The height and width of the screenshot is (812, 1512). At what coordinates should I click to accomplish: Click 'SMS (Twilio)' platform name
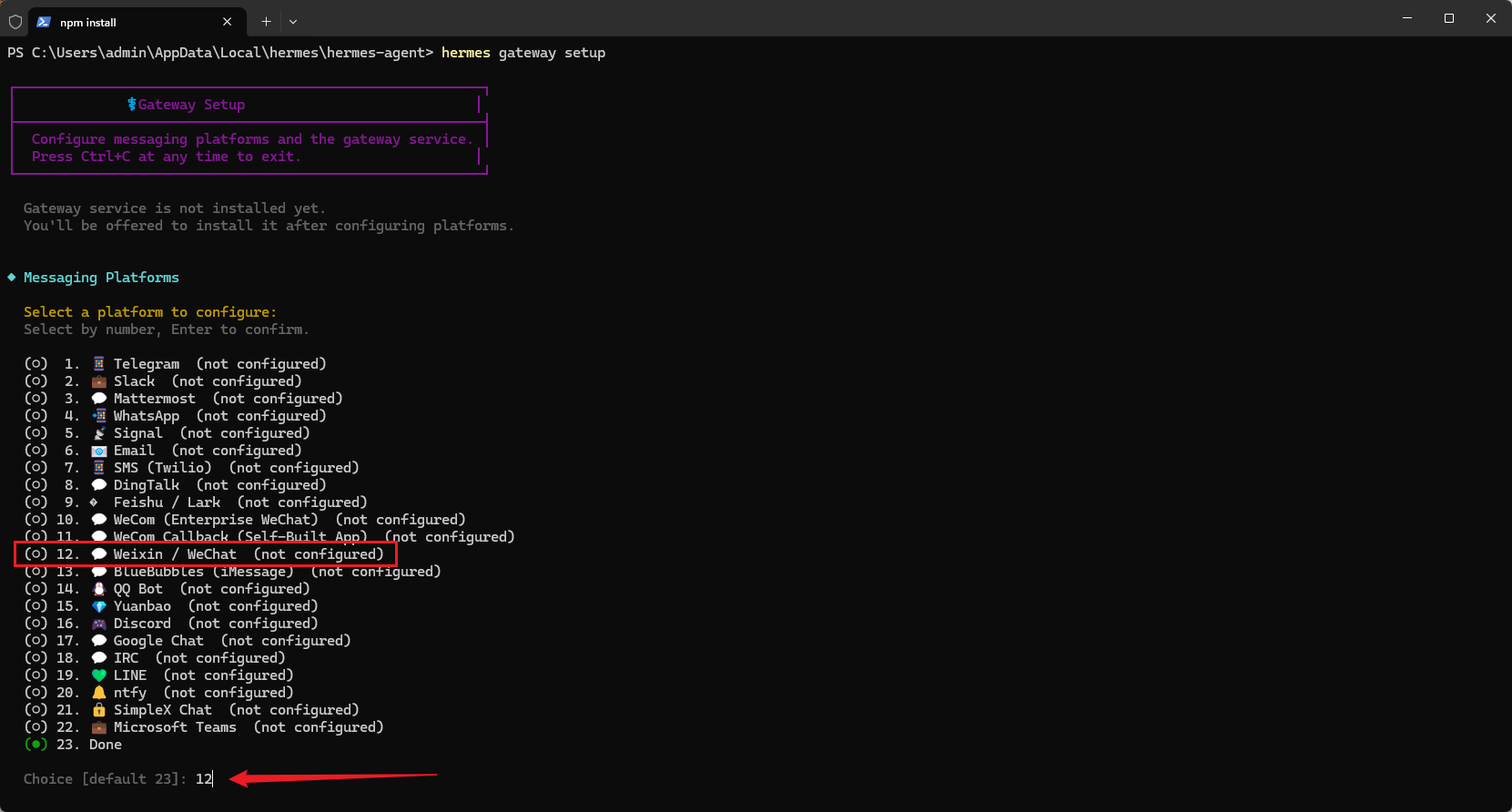click(163, 468)
